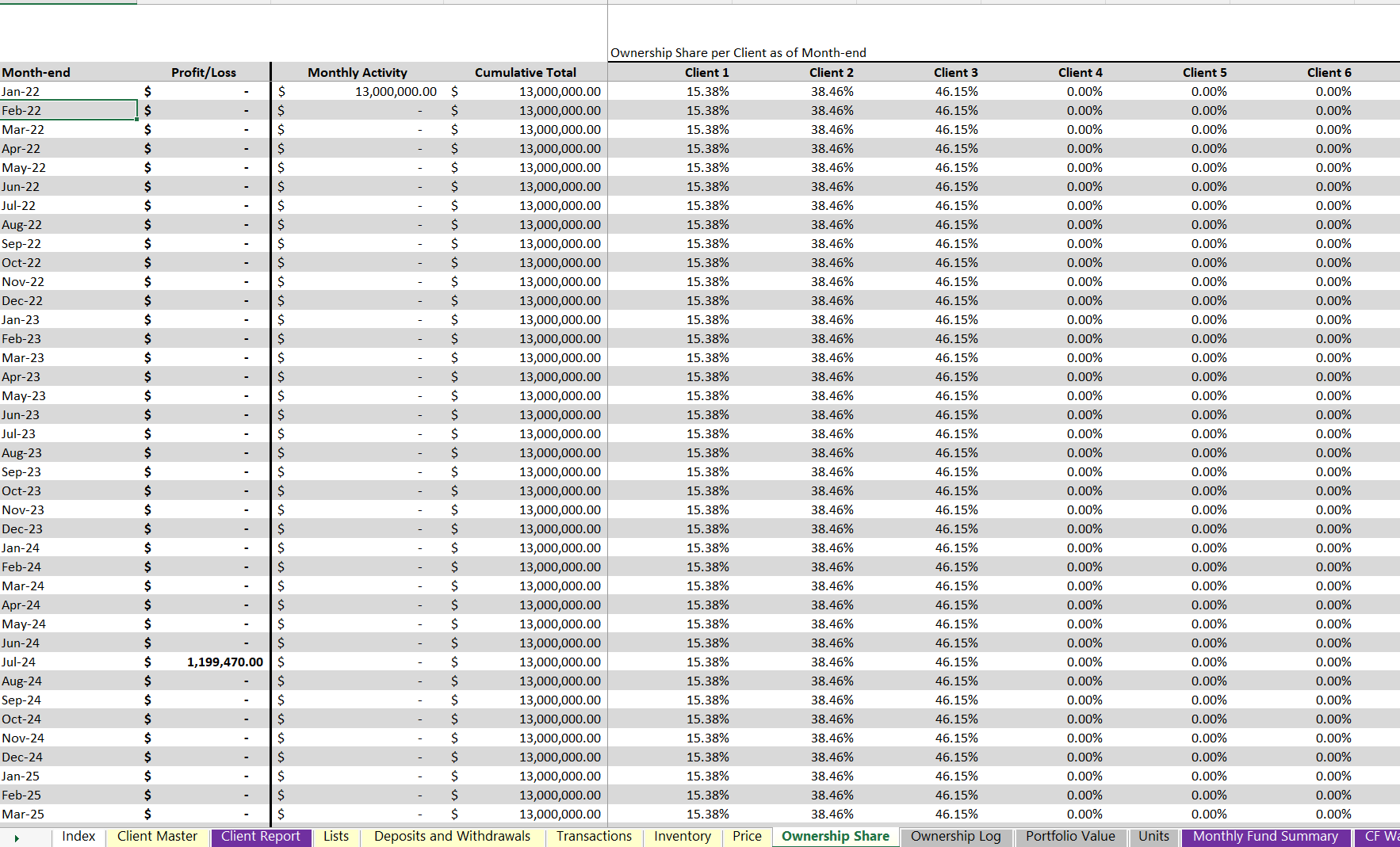Open the Client Report sheet tab
The width and height of the screenshot is (1400, 847).
coord(261,837)
